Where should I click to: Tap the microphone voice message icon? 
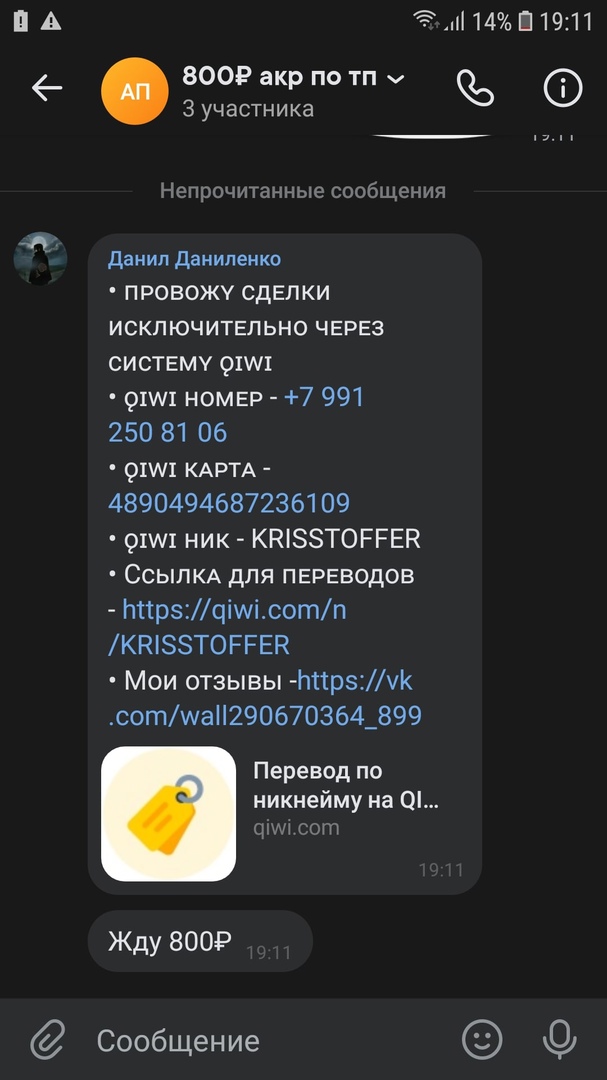[x=559, y=1039]
